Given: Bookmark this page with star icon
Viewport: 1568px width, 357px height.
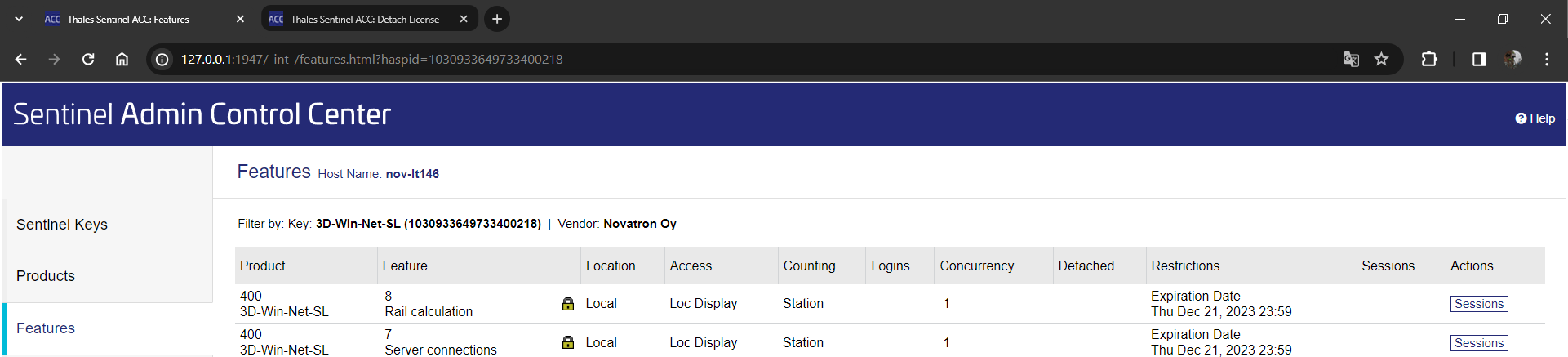Looking at the screenshot, I should [1381, 59].
